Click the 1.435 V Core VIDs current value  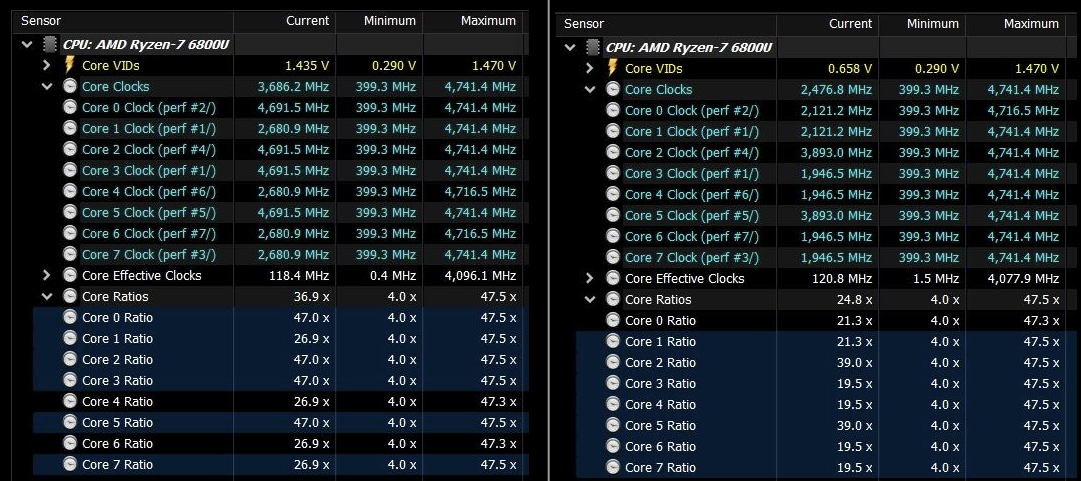point(307,65)
